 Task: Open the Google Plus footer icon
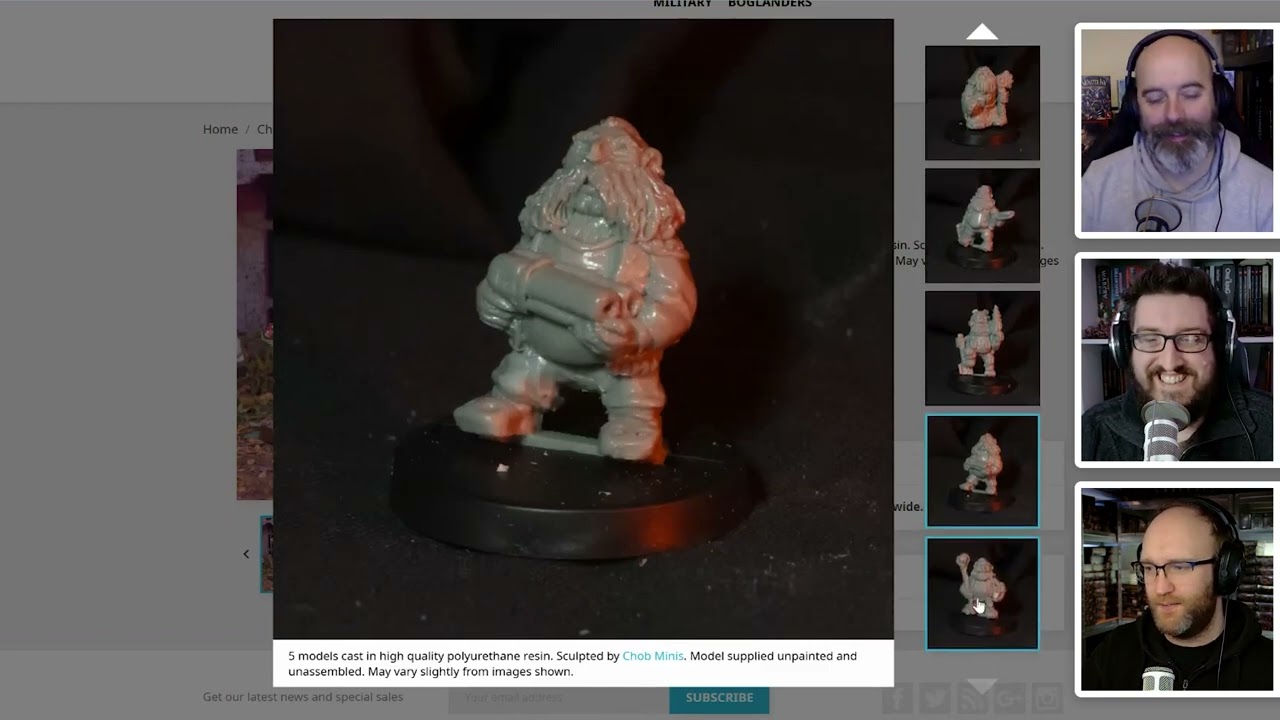point(1009,699)
